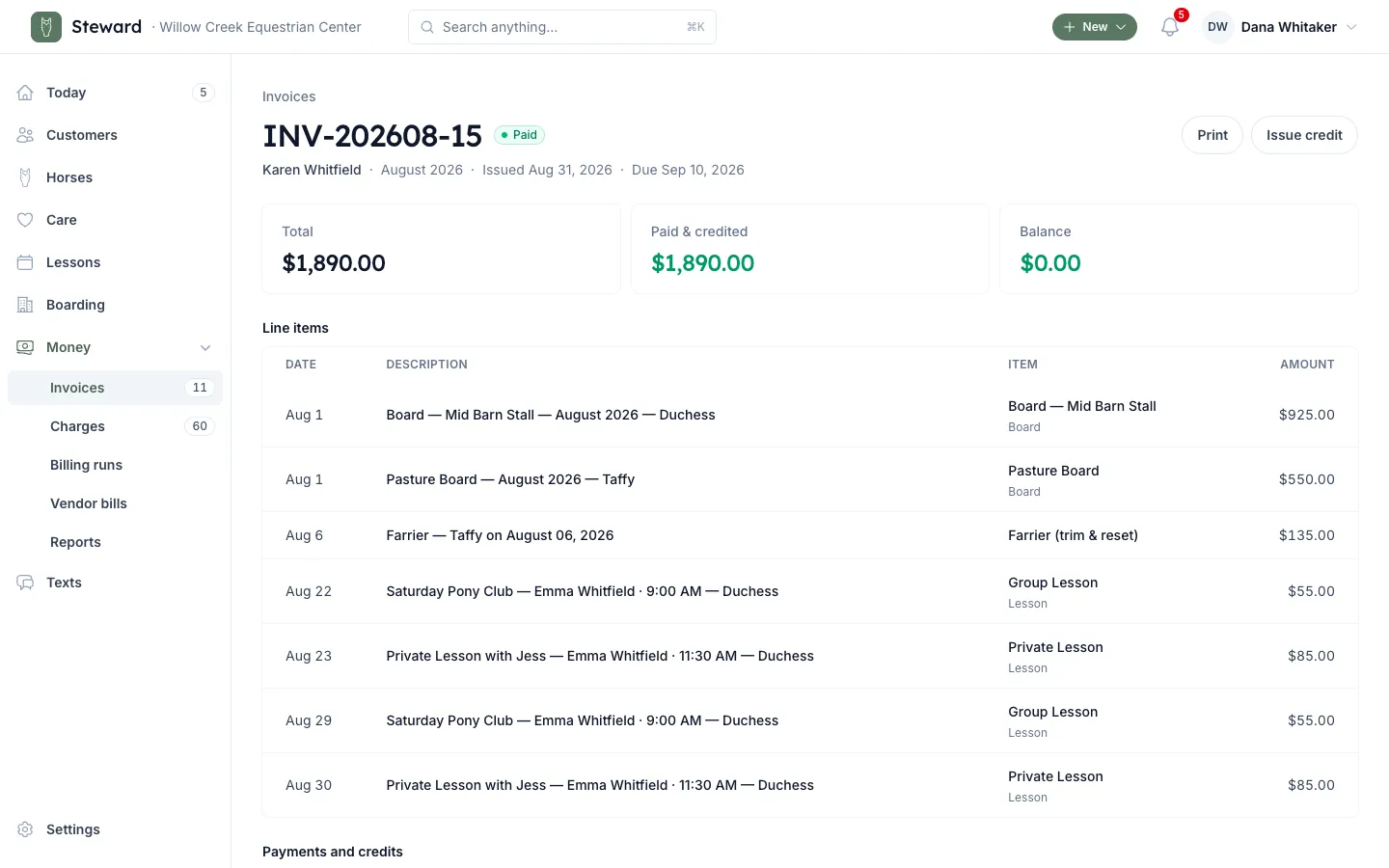Click the Care heart icon

(x=25, y=220)
